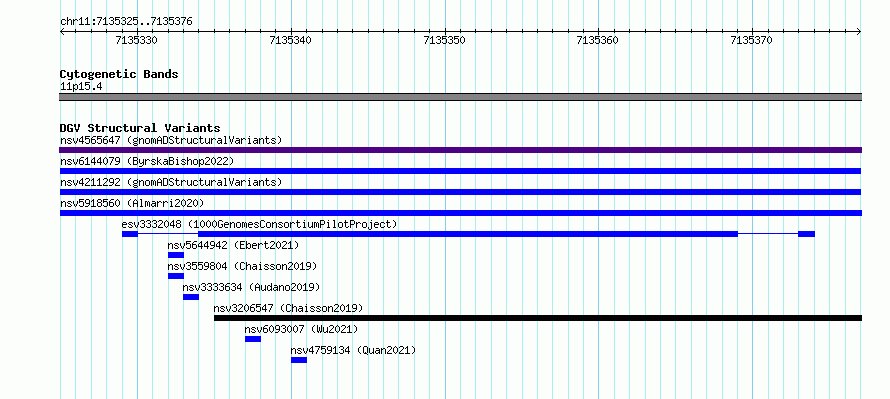Click the right arrow end of ruler
This screenshot has width=890, height=399.
tap(859, 32)
